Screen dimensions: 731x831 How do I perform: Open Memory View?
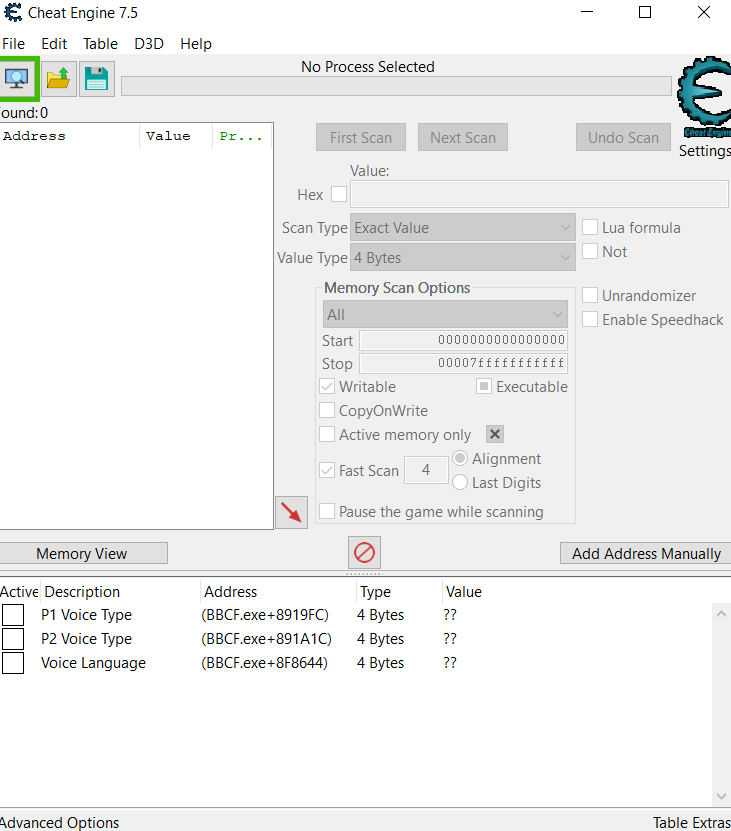point(82,553)
